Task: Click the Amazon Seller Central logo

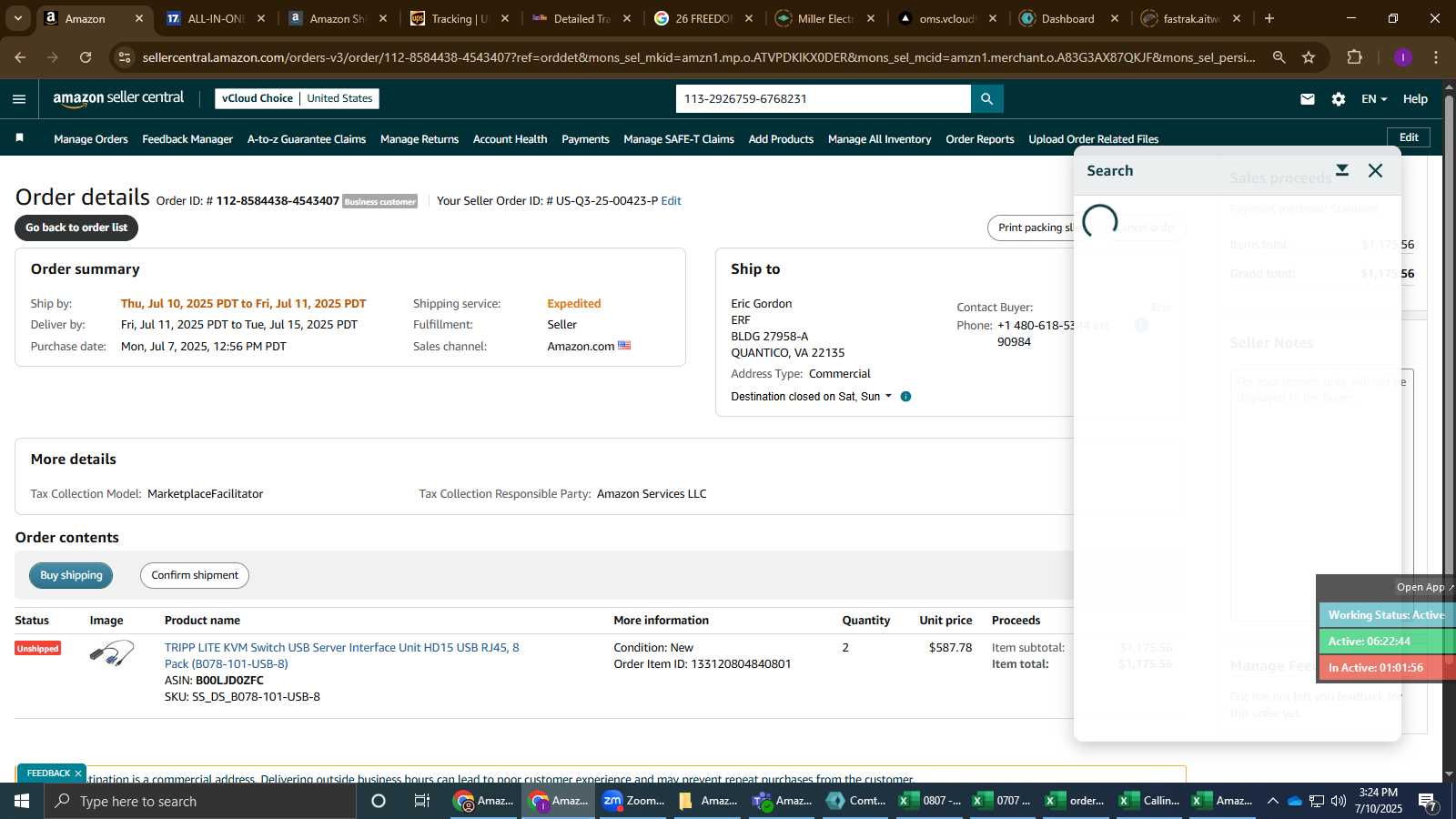Action: click(x=118, y=98)
